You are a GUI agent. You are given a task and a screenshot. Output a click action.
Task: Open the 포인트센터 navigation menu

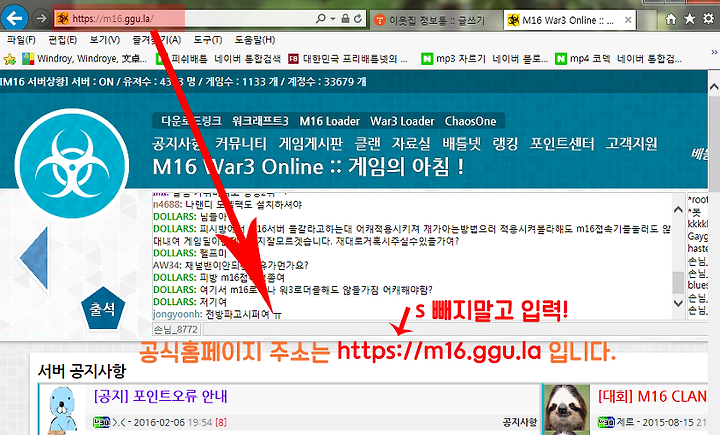[562, 144]
